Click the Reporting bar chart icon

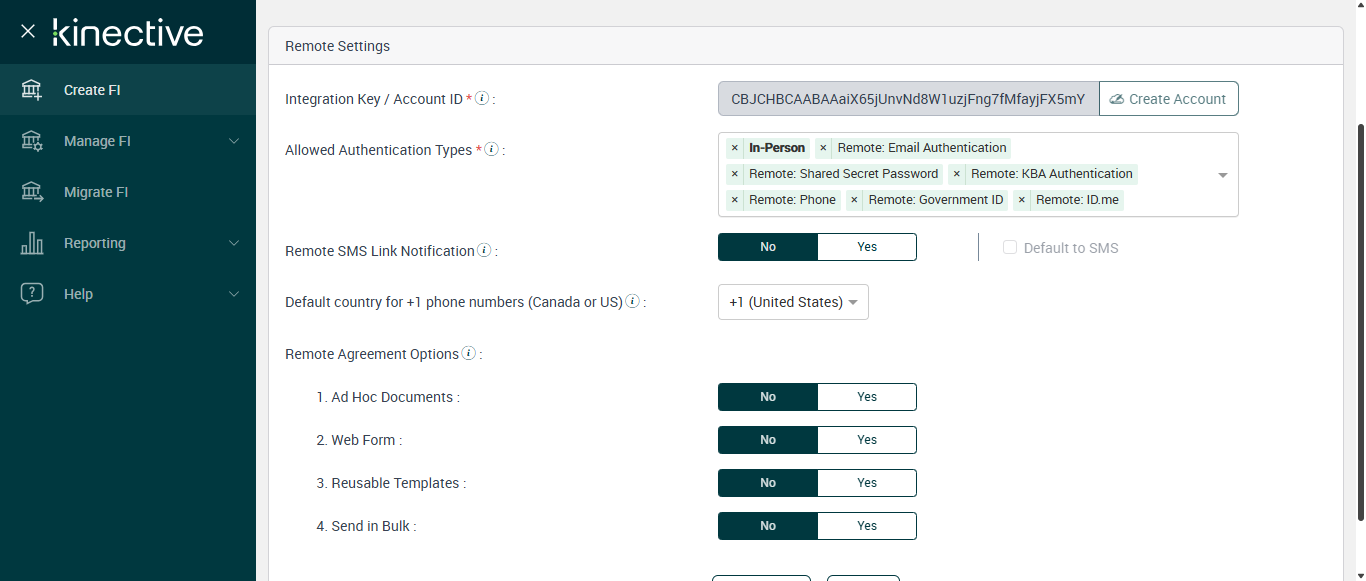pos(32,243)
